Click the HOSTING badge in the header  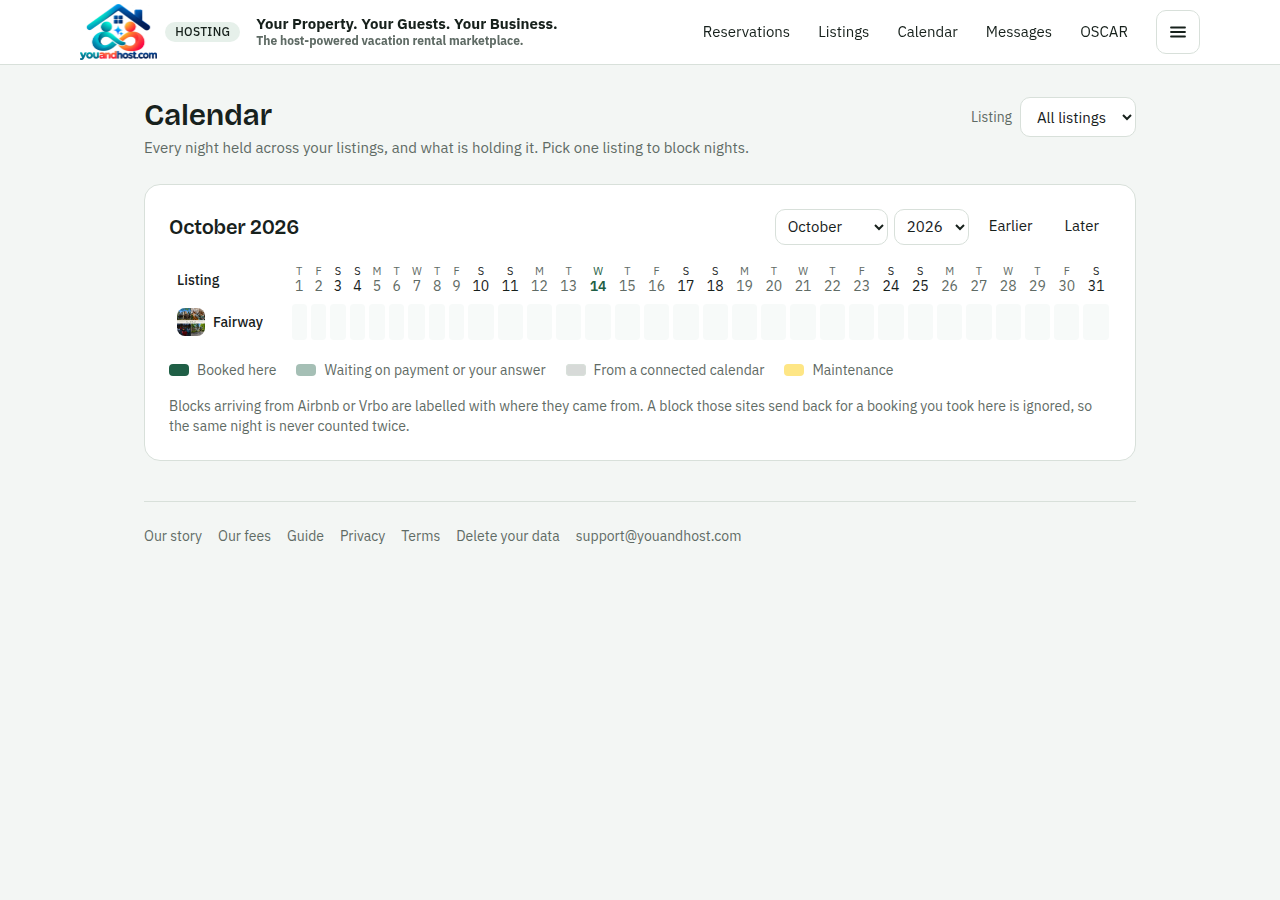point(202,32)
